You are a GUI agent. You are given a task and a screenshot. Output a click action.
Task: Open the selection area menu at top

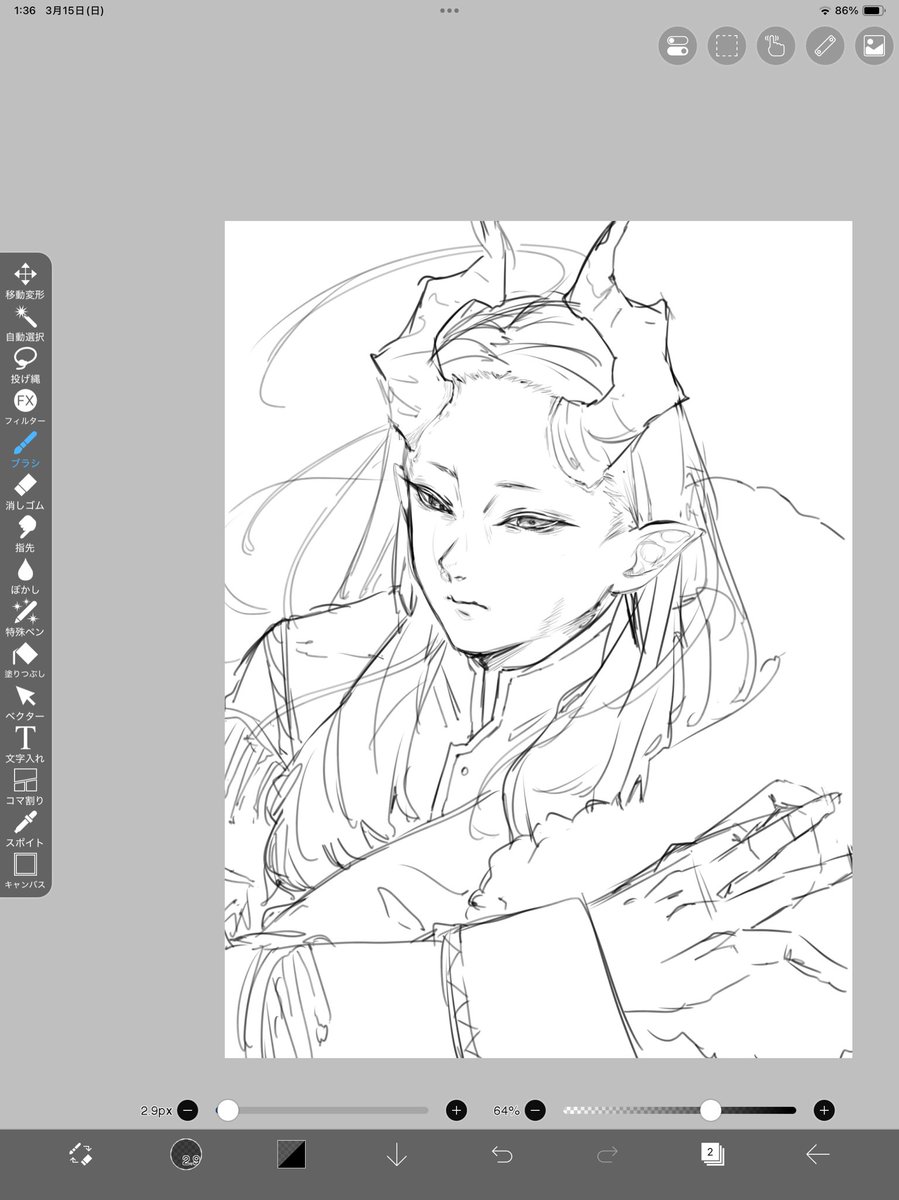coord(727,46)
